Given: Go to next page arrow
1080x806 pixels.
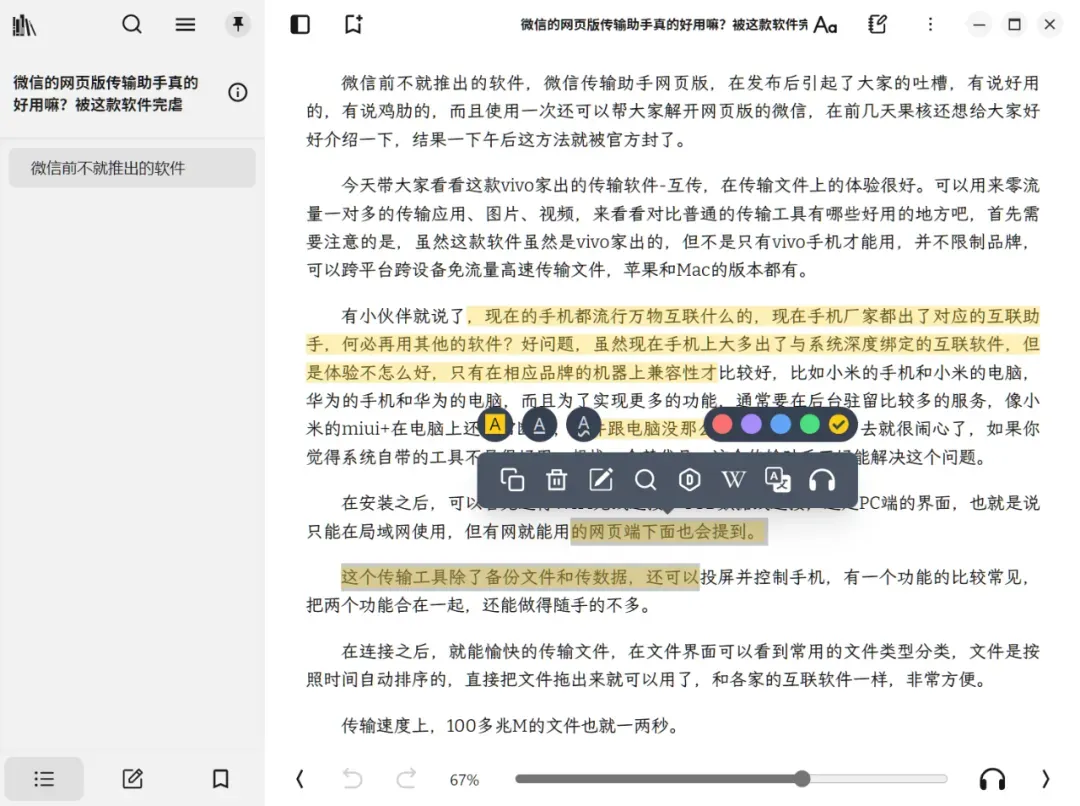Looking at the screenshot, I should click(1046, 779).
